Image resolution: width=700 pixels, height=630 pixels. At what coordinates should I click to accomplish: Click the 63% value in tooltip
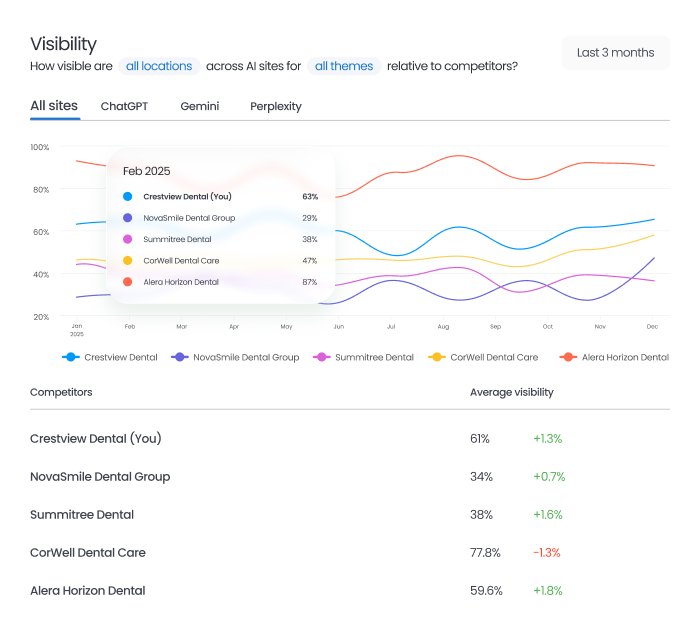310,196
